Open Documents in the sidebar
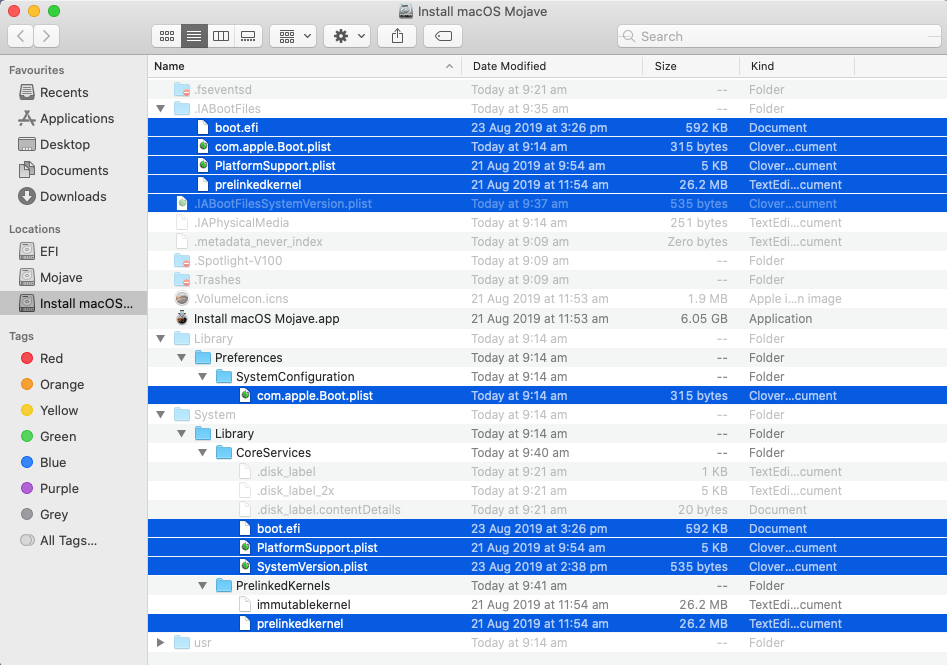The image size is (947, 665). pos(74,170)
